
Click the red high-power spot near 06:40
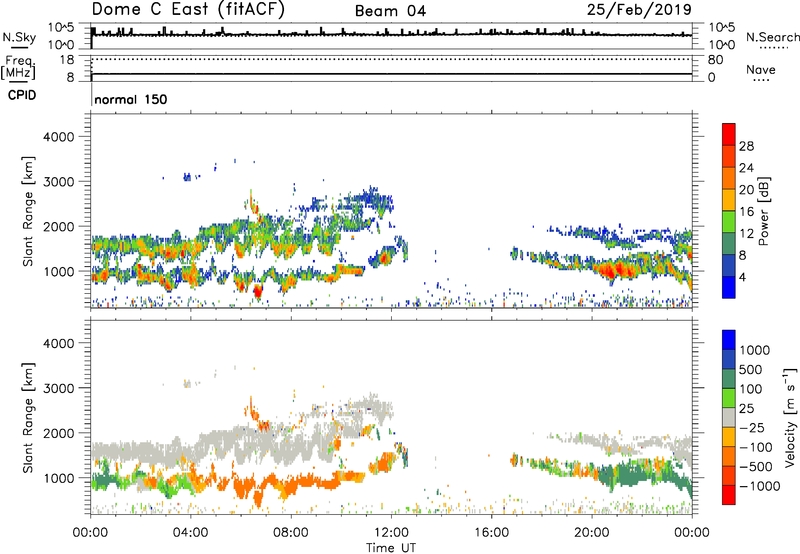point(258,292)
